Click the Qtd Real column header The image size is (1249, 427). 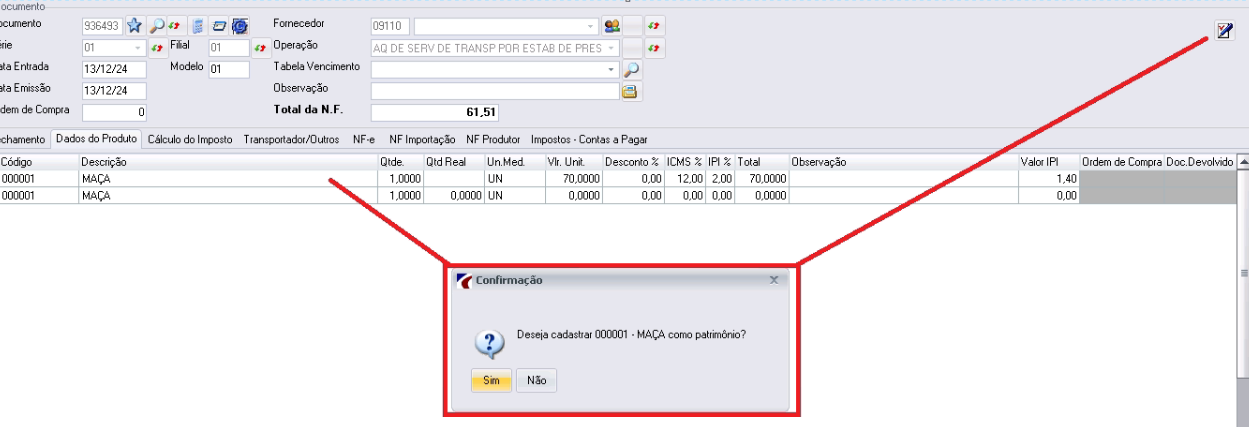[454, 161]
